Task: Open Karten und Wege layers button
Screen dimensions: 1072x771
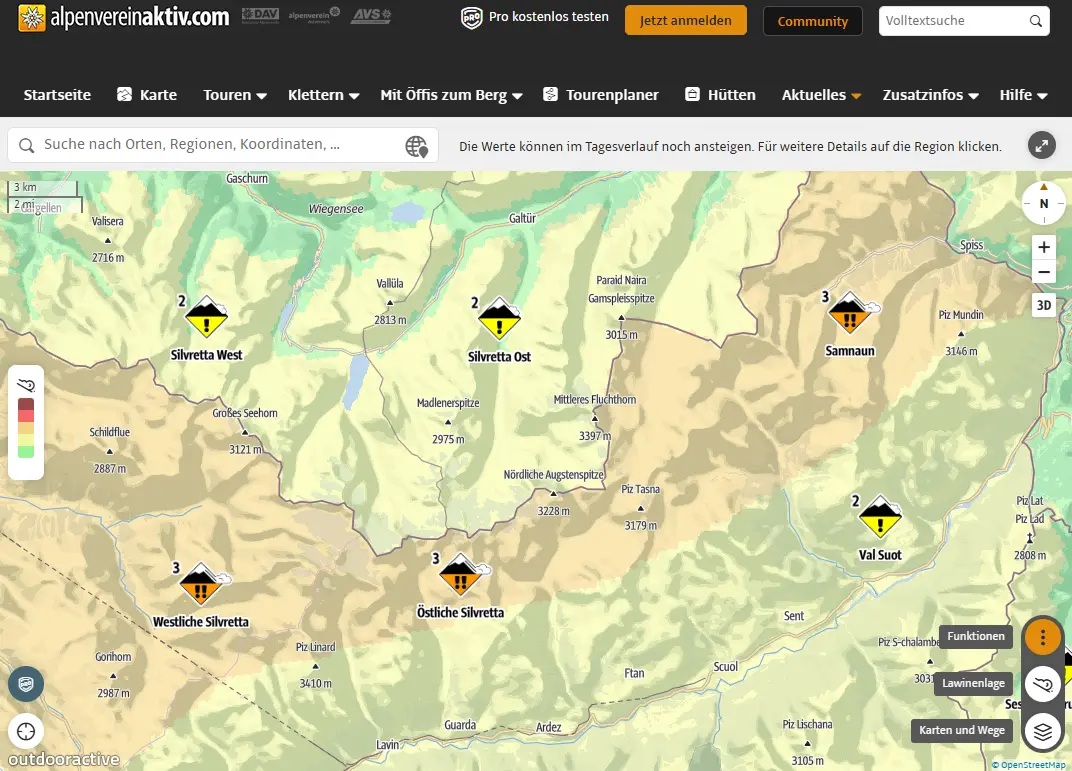Action: click(x=1043, y=731)
